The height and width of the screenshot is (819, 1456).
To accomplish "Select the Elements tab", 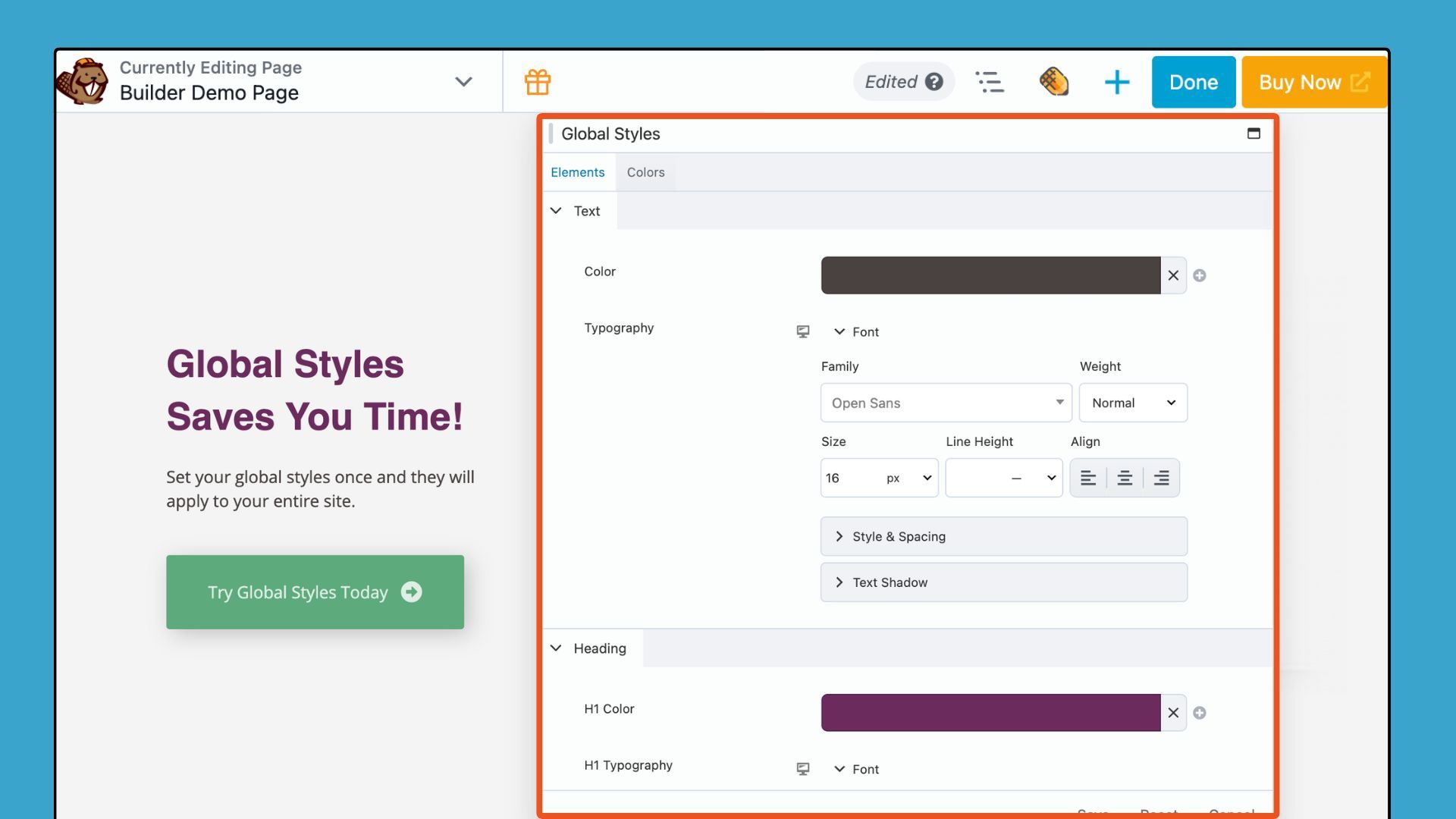I will point(578,172).
